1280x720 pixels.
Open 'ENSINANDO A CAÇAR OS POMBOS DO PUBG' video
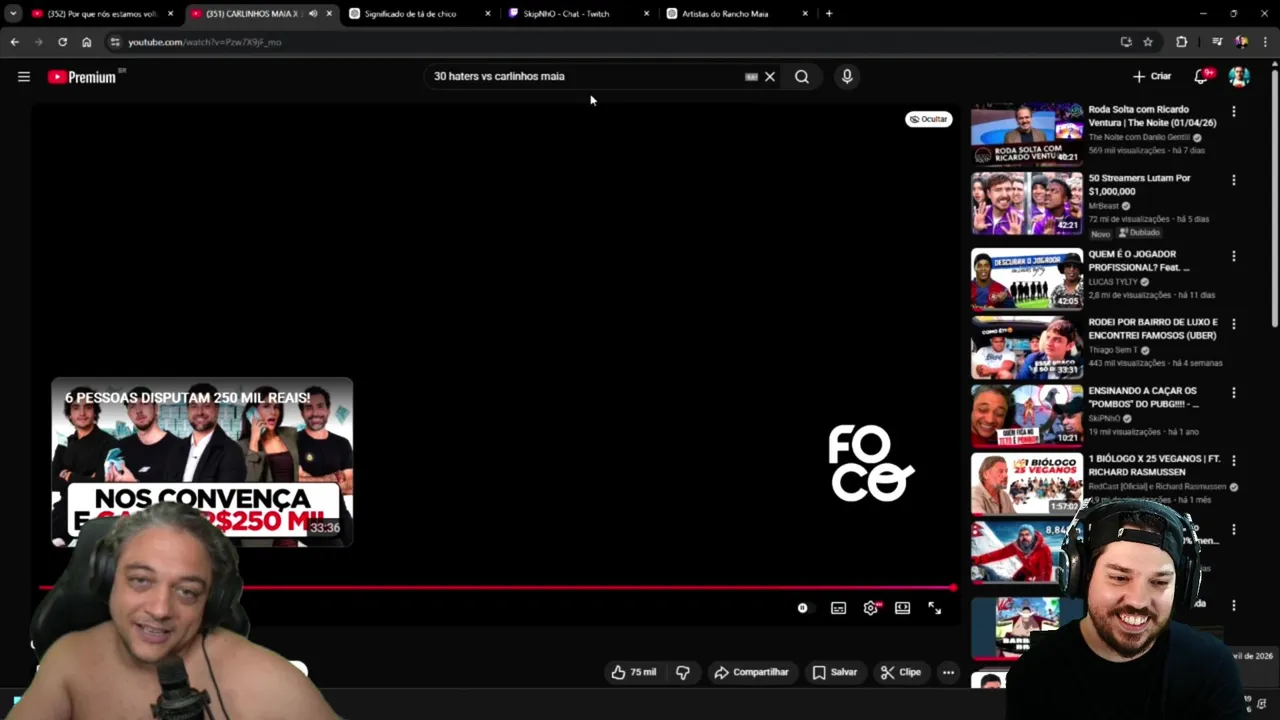tap(1027, 416)
